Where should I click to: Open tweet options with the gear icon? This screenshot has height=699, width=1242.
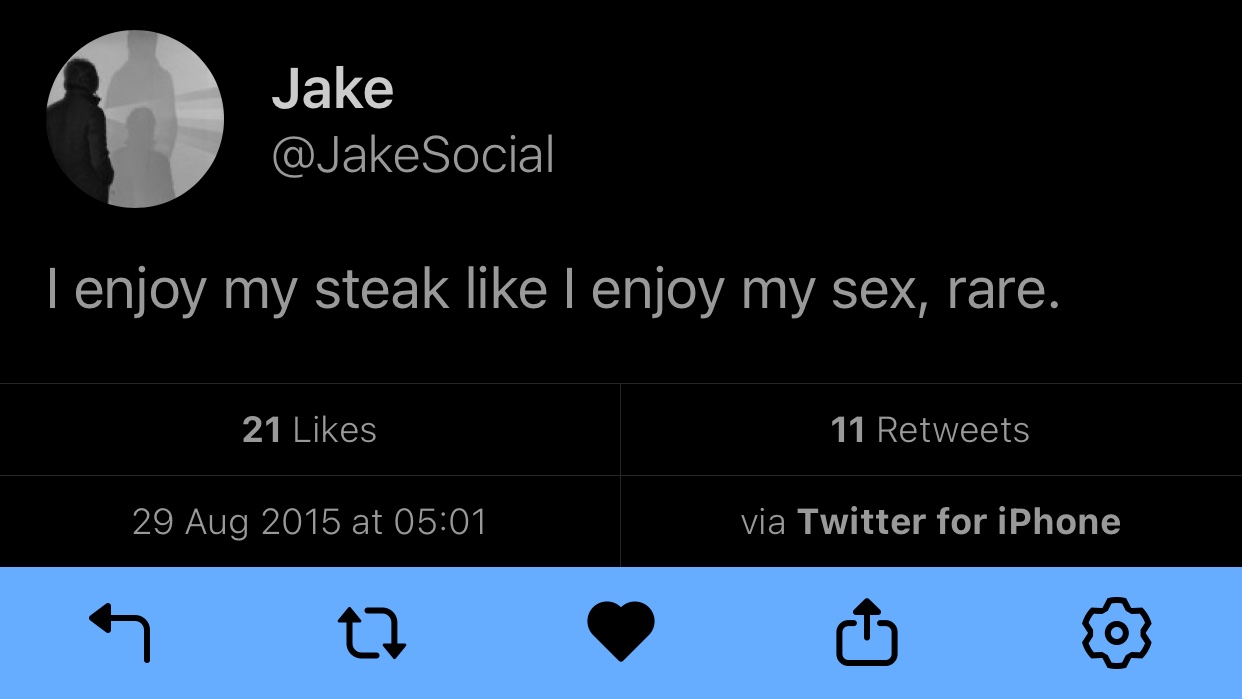point(1116,632)
